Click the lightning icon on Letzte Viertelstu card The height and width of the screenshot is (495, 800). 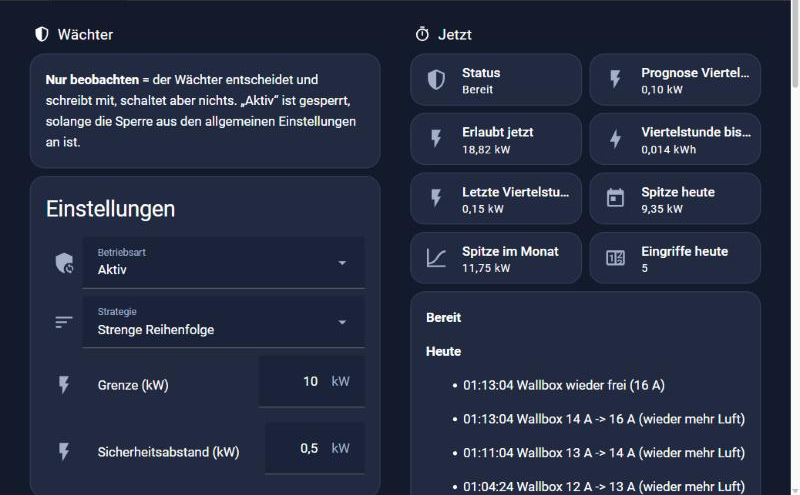pyautogui.click(x=436, y=198)
